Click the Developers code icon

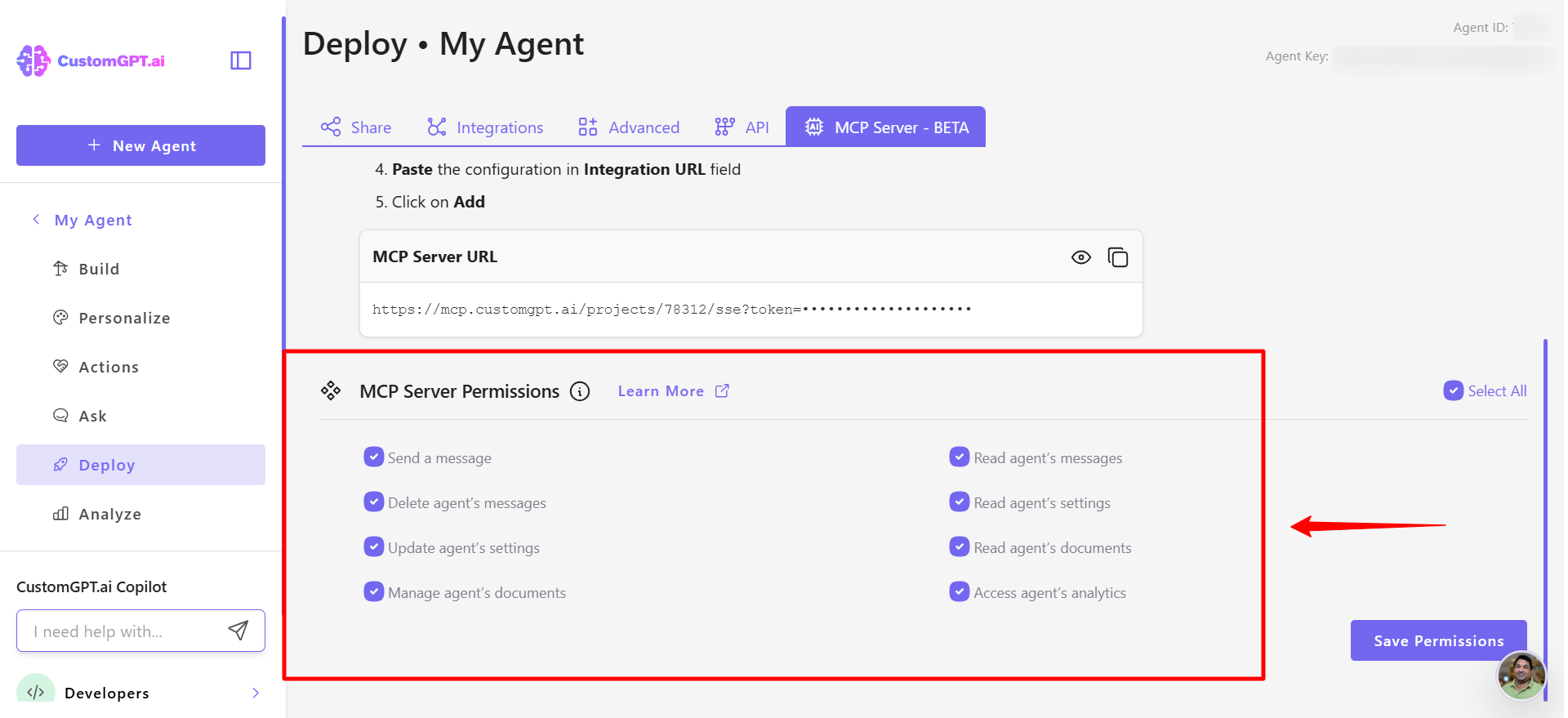tap(36, 692)
